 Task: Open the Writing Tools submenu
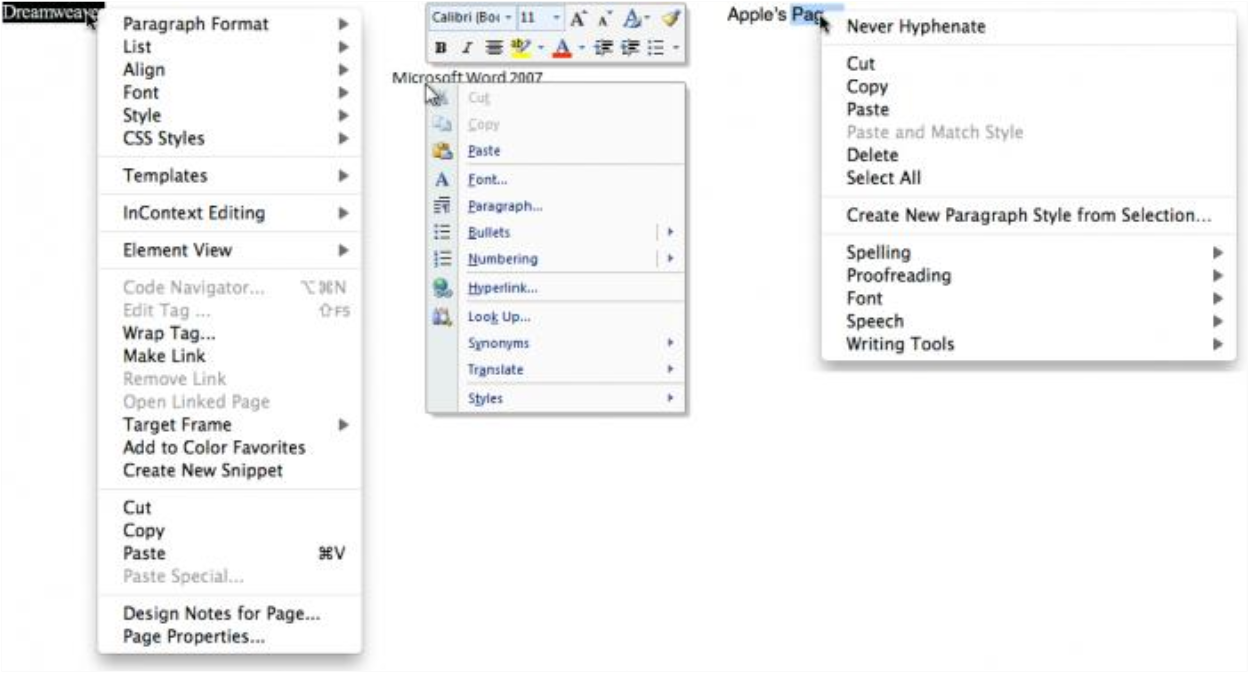[1029, 345]
